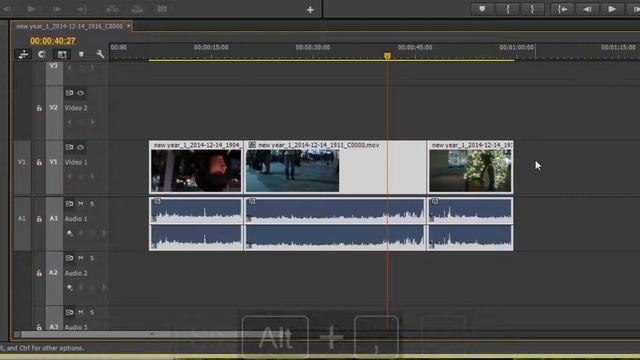The height and width of the screenshot is (360, 640).
Task: Add a marker from timeline toolbar
Action: (81, 54)
